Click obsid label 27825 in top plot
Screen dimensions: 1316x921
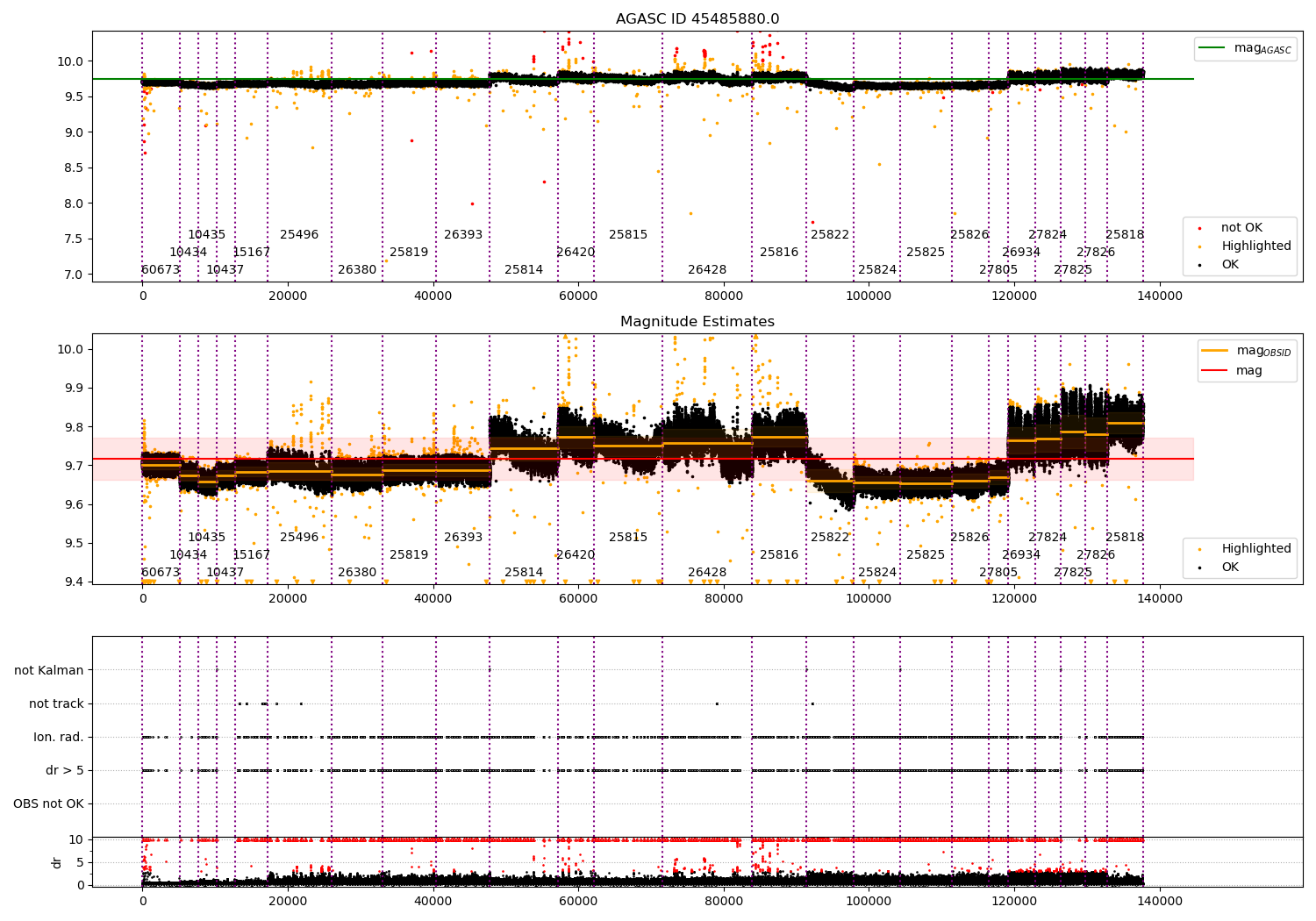1073,270
